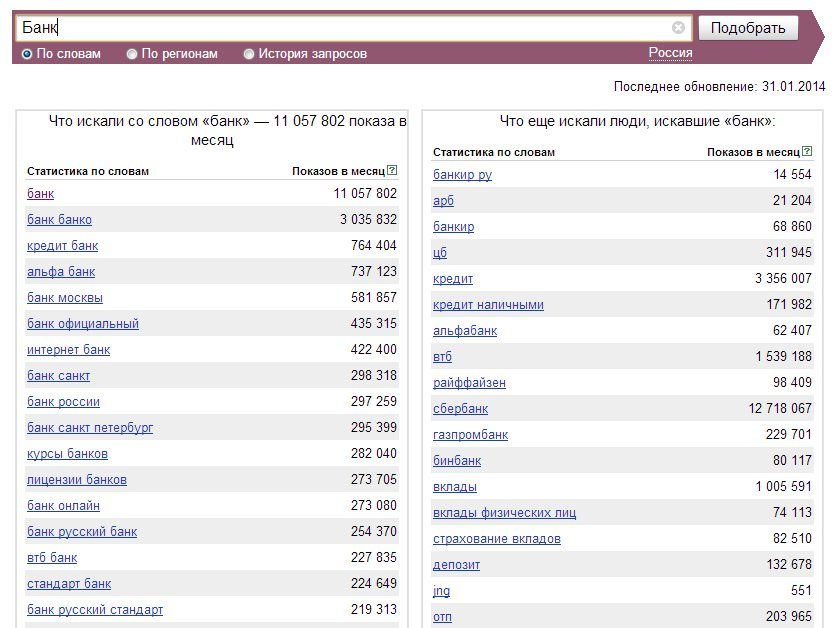Image resolution: width=835 pixels, height=628 pixels.
Task: Select the История запросов radio button
Action: pyautogui.click(x=249, y=54)
